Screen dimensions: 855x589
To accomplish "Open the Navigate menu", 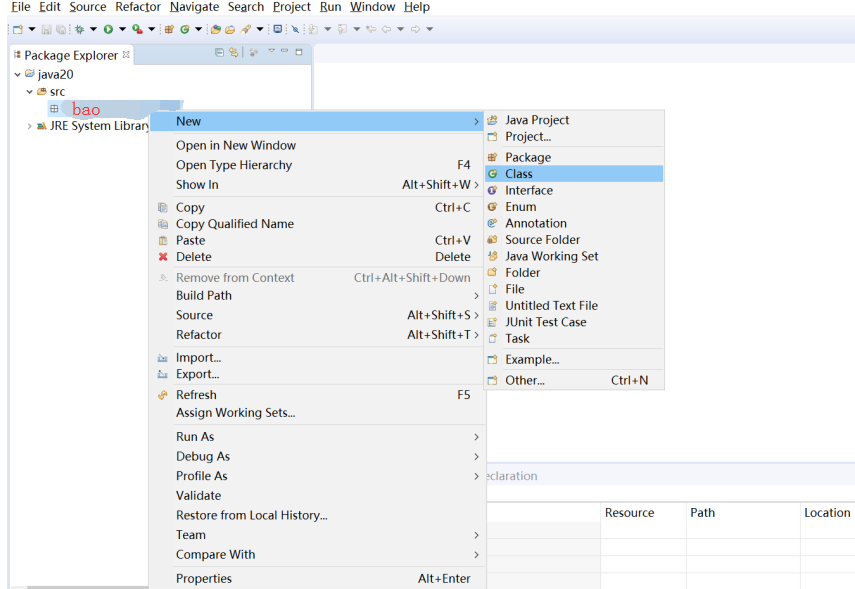I will 195,7.
